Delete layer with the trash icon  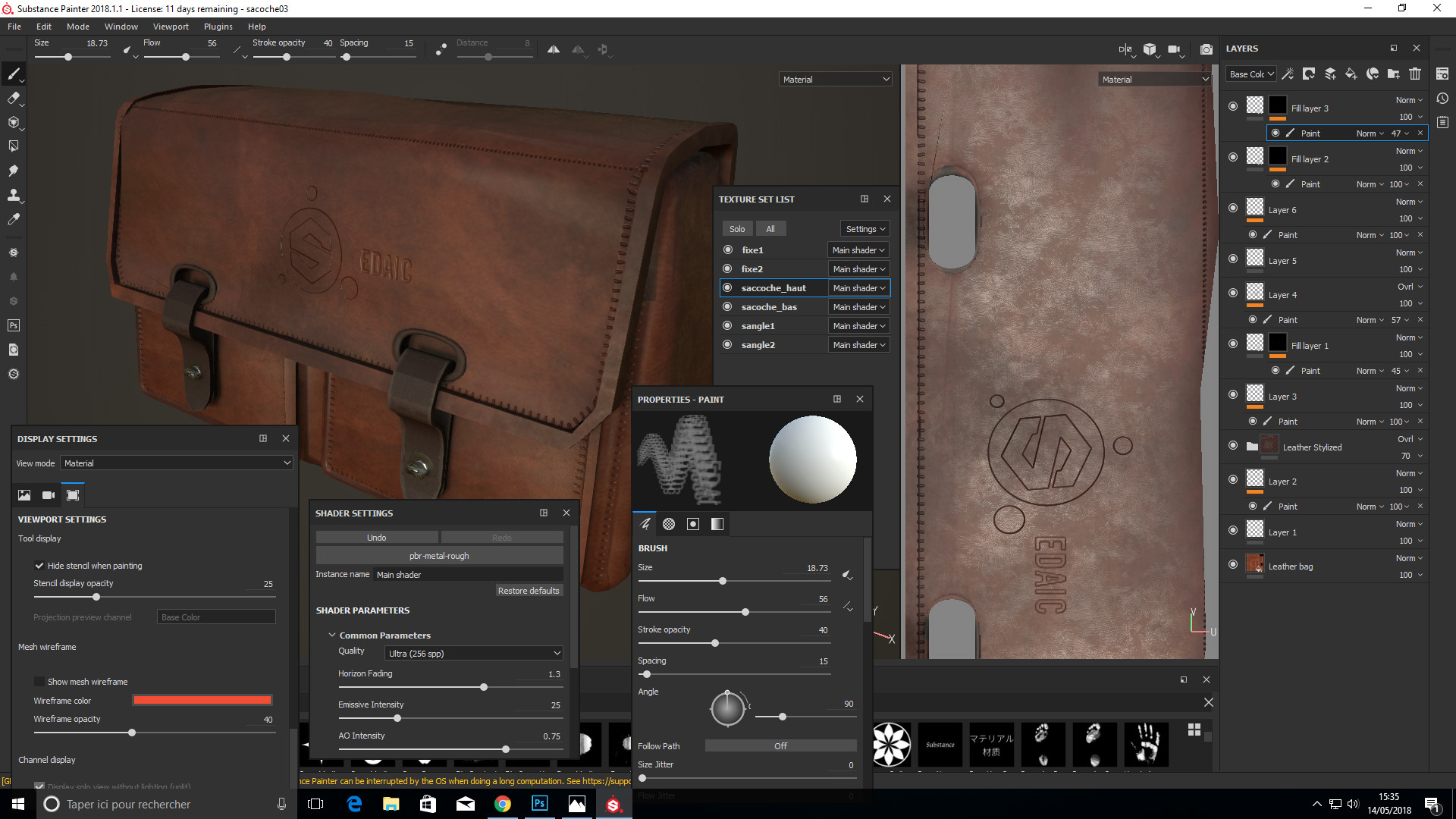(1415, 74)
